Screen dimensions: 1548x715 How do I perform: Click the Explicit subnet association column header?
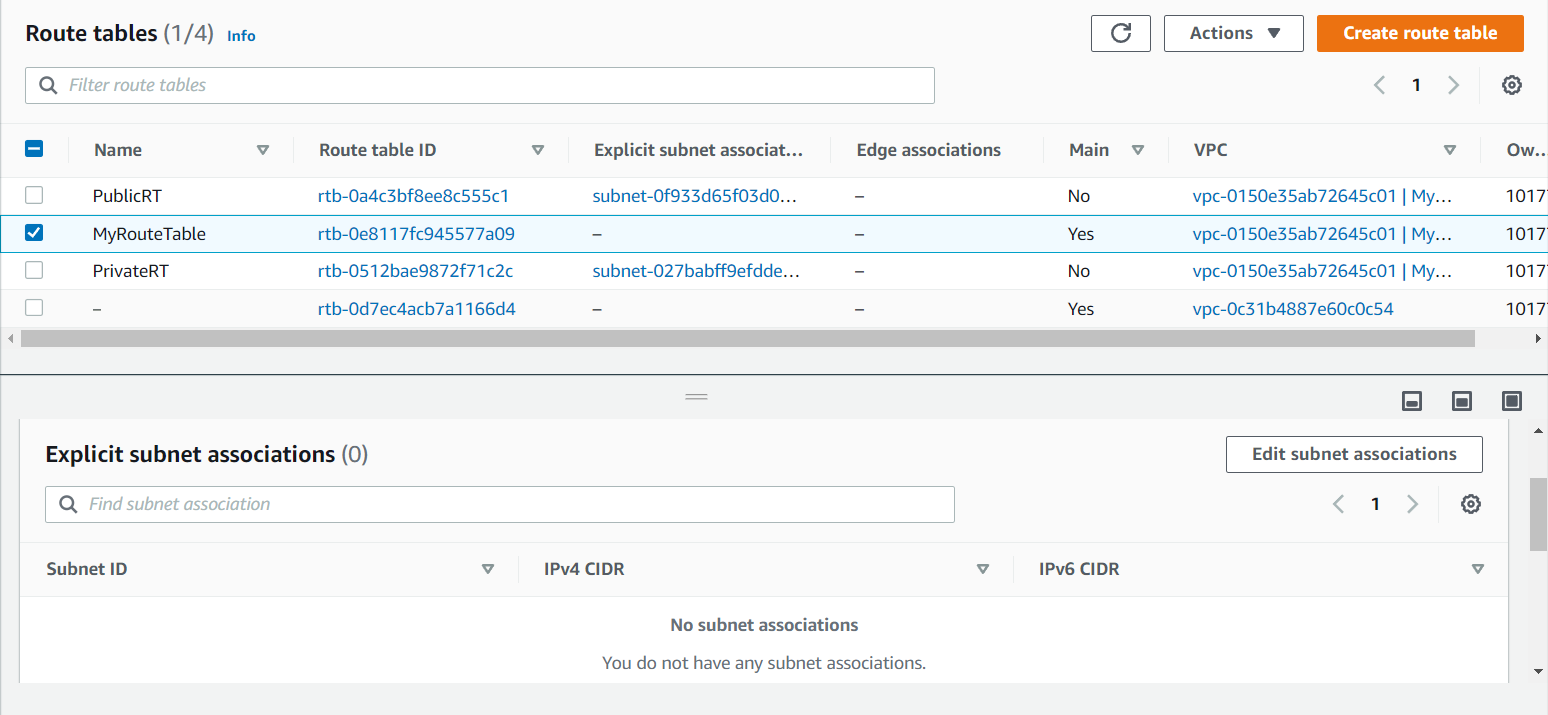click(698, 150)
